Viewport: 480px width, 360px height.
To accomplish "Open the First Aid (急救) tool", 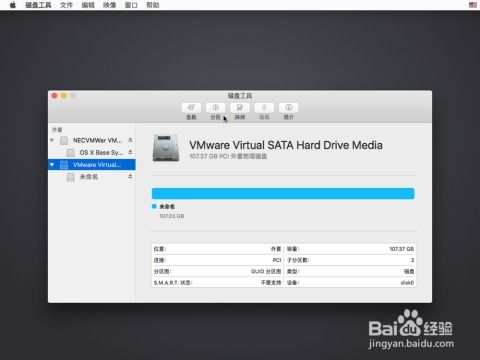I will [191, 108].
